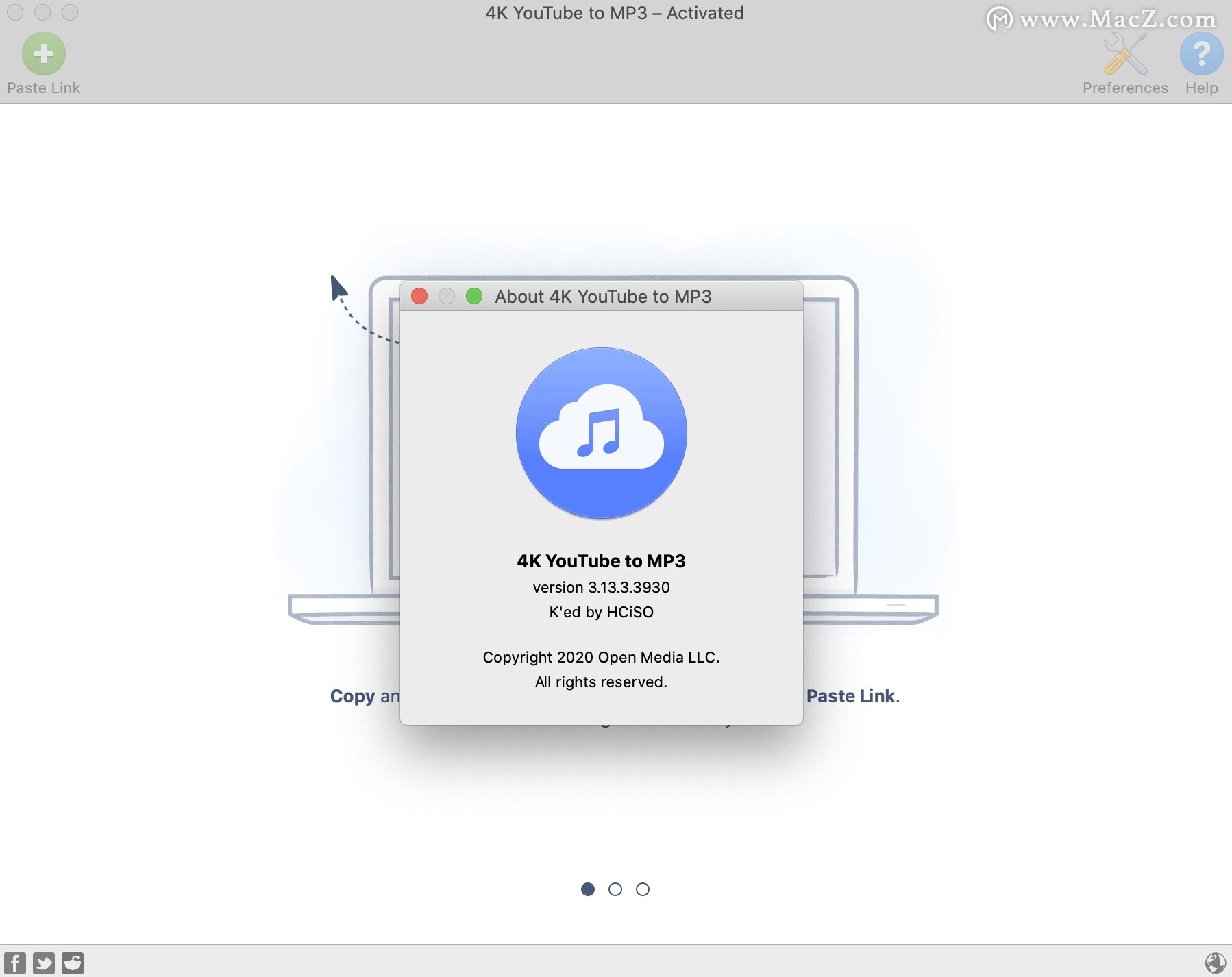
Task: Click the main window title "4K YouTube to MP3 – Activated"
Action: pyautogui.click(x=615, y=13)
